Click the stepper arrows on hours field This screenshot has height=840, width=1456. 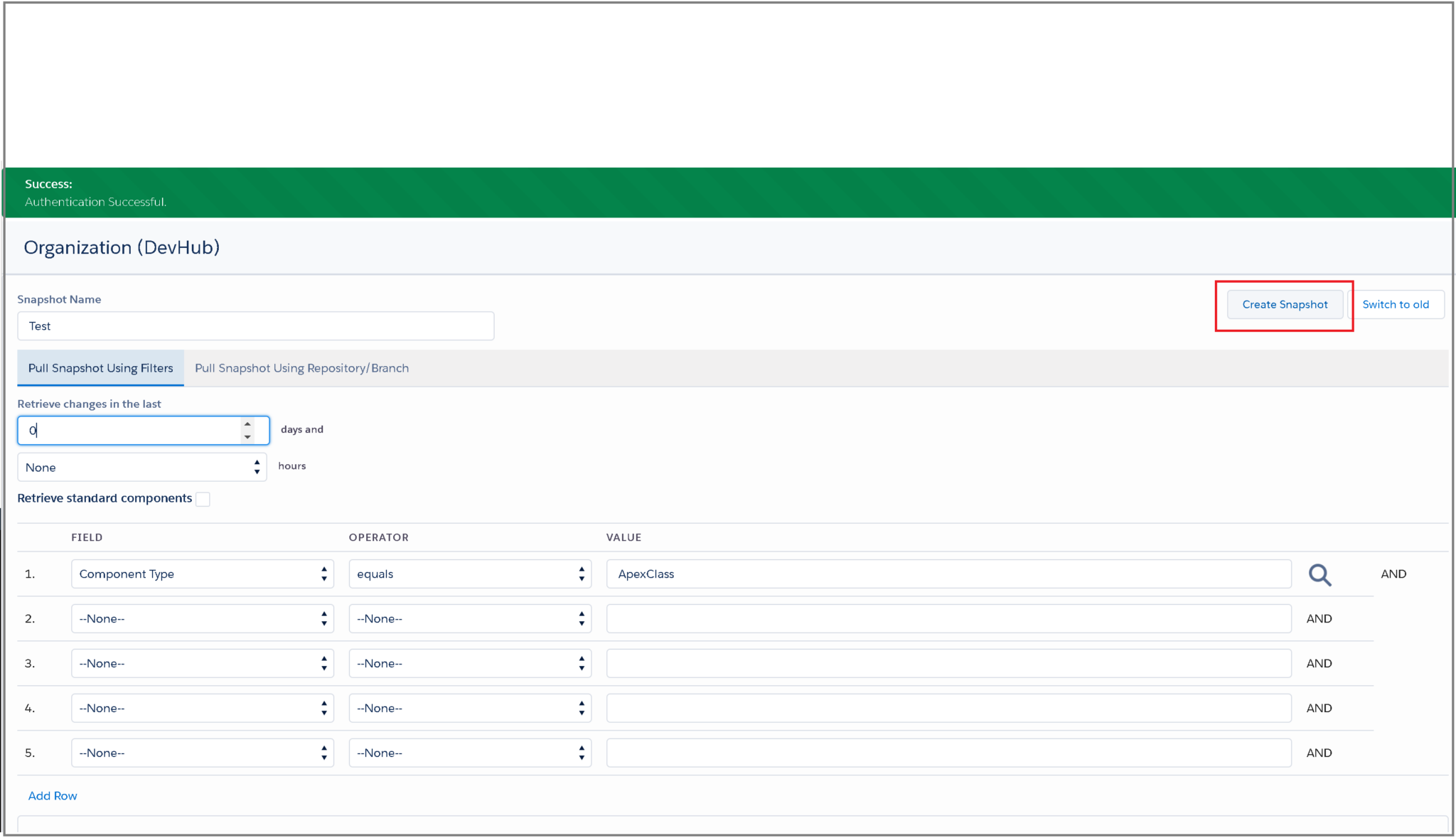point(257,466)
